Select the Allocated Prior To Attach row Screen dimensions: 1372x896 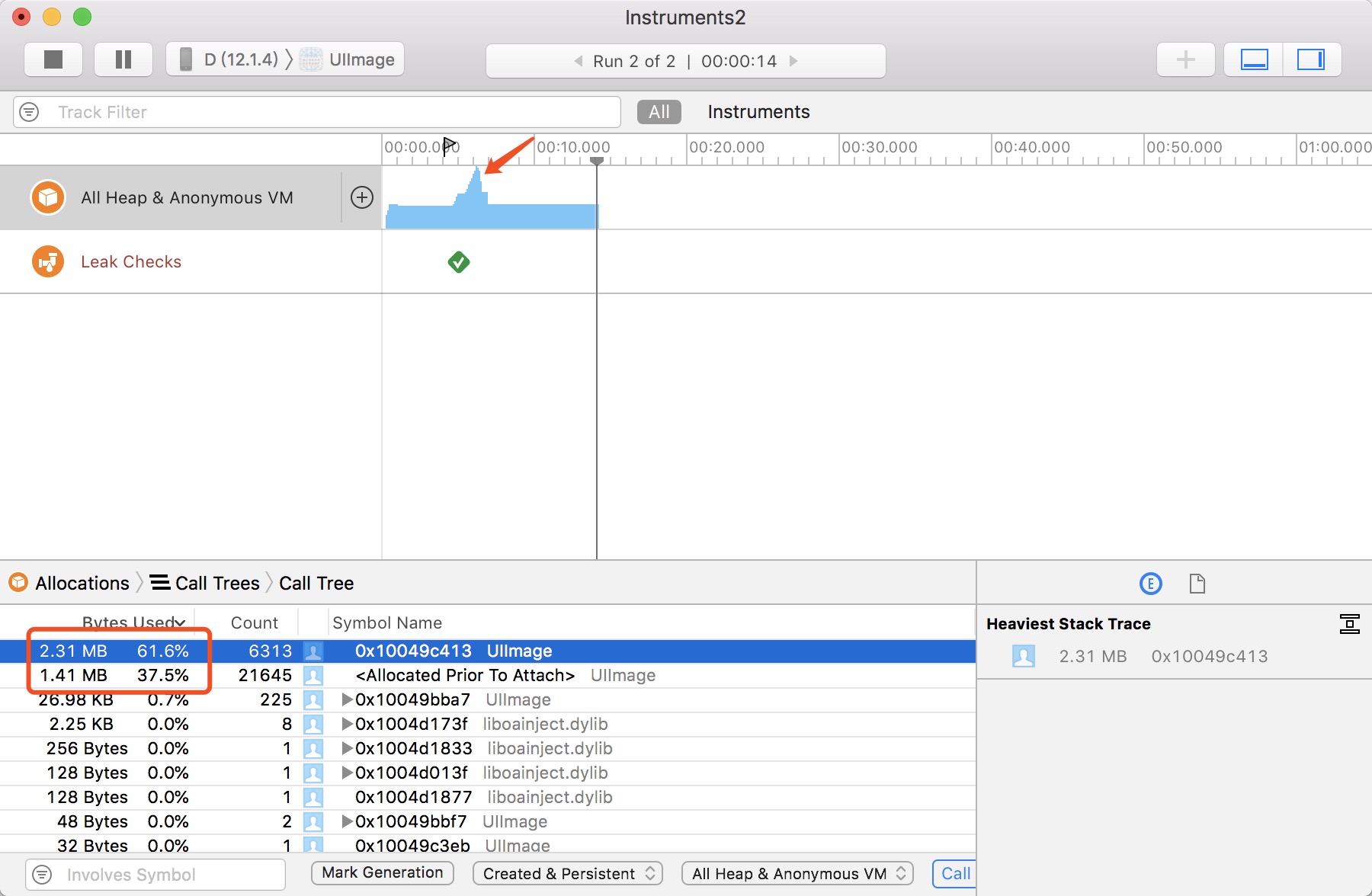[488, 675]
